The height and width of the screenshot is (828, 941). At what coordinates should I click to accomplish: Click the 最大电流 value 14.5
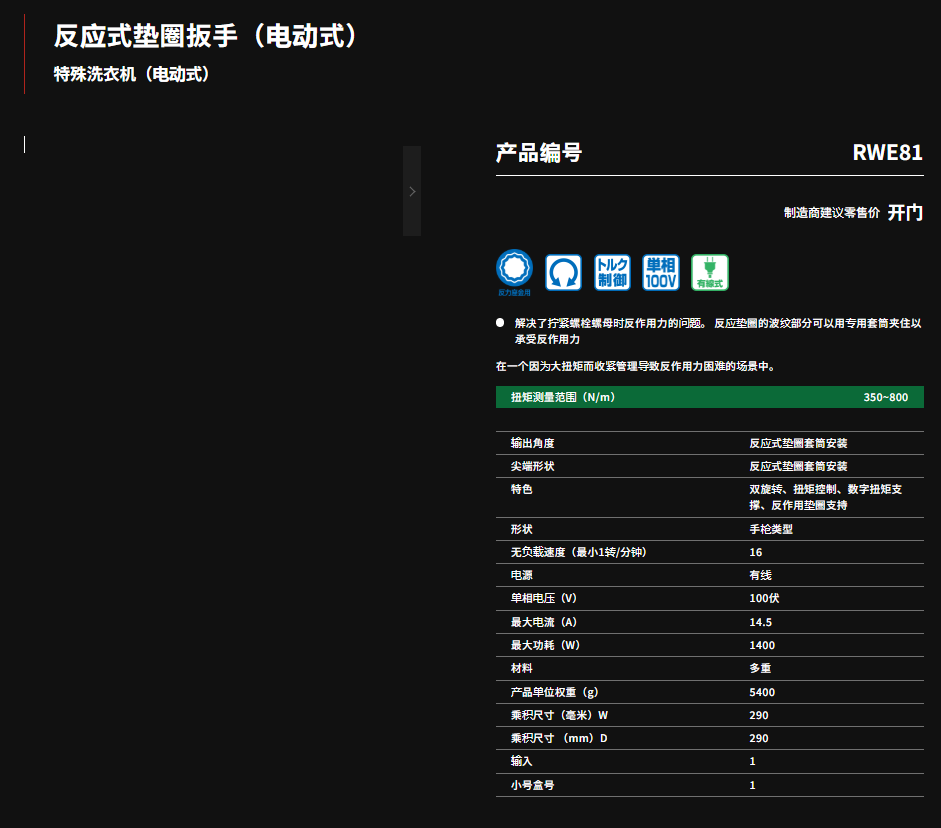click(761, 622)
